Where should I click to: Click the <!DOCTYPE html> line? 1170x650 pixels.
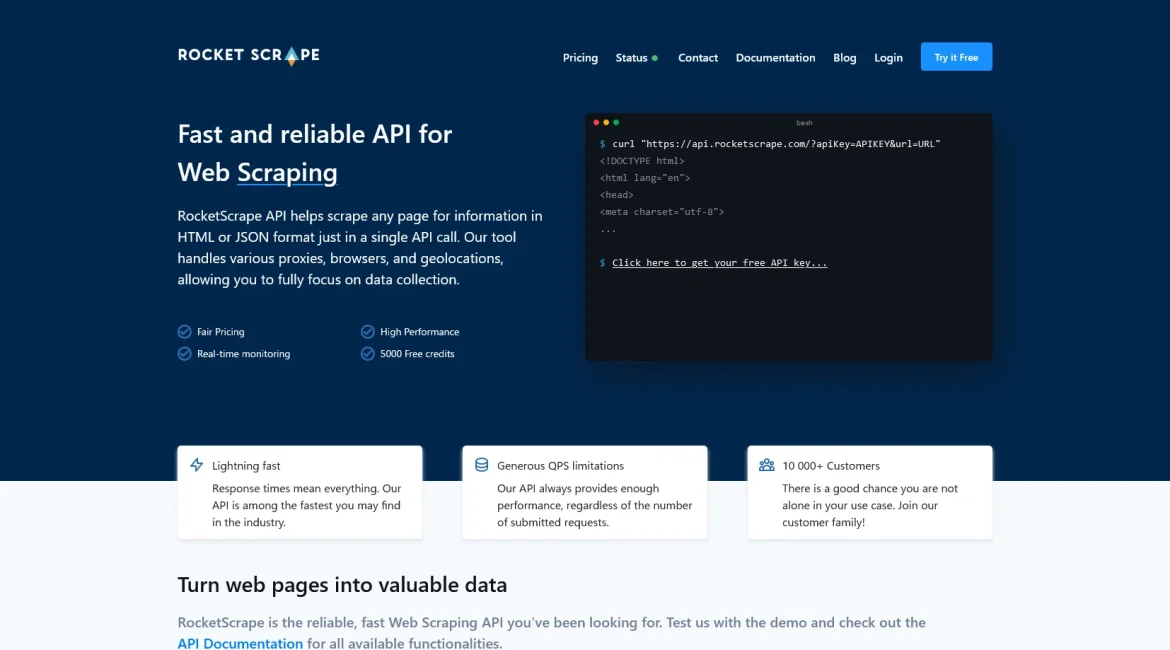pyautogui.click(x=642, y=160)
